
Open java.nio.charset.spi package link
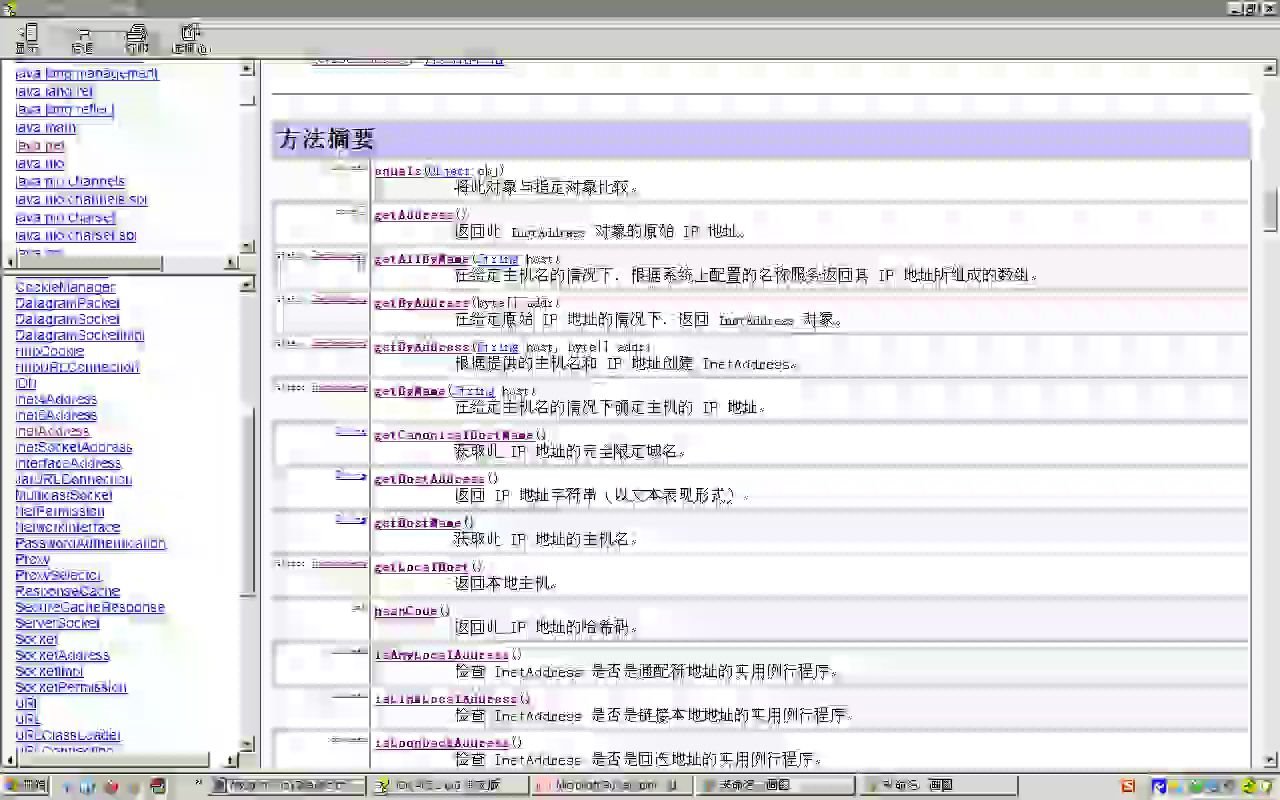(76, 235)
